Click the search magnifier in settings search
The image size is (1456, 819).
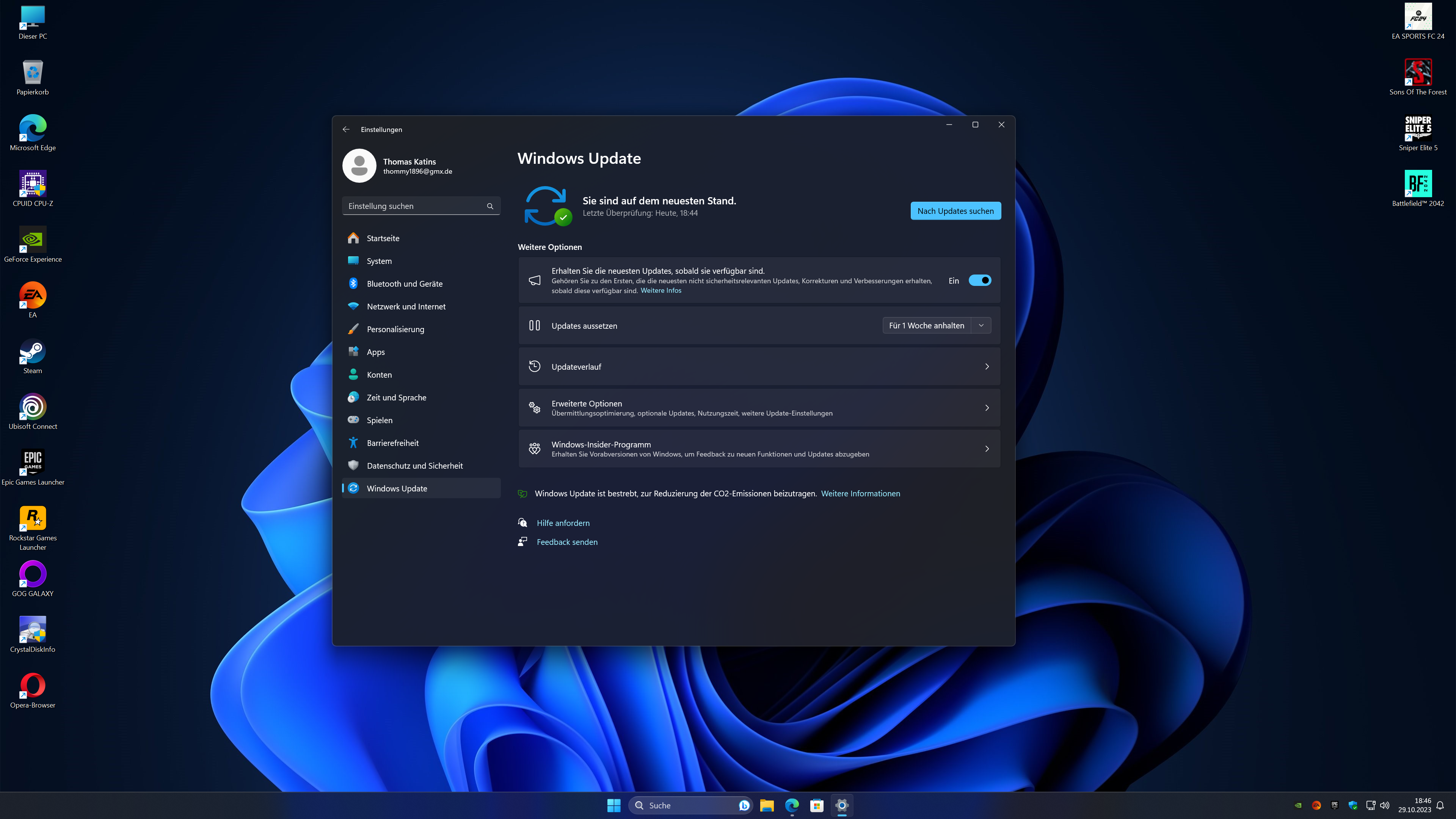(x=490, y=206)
